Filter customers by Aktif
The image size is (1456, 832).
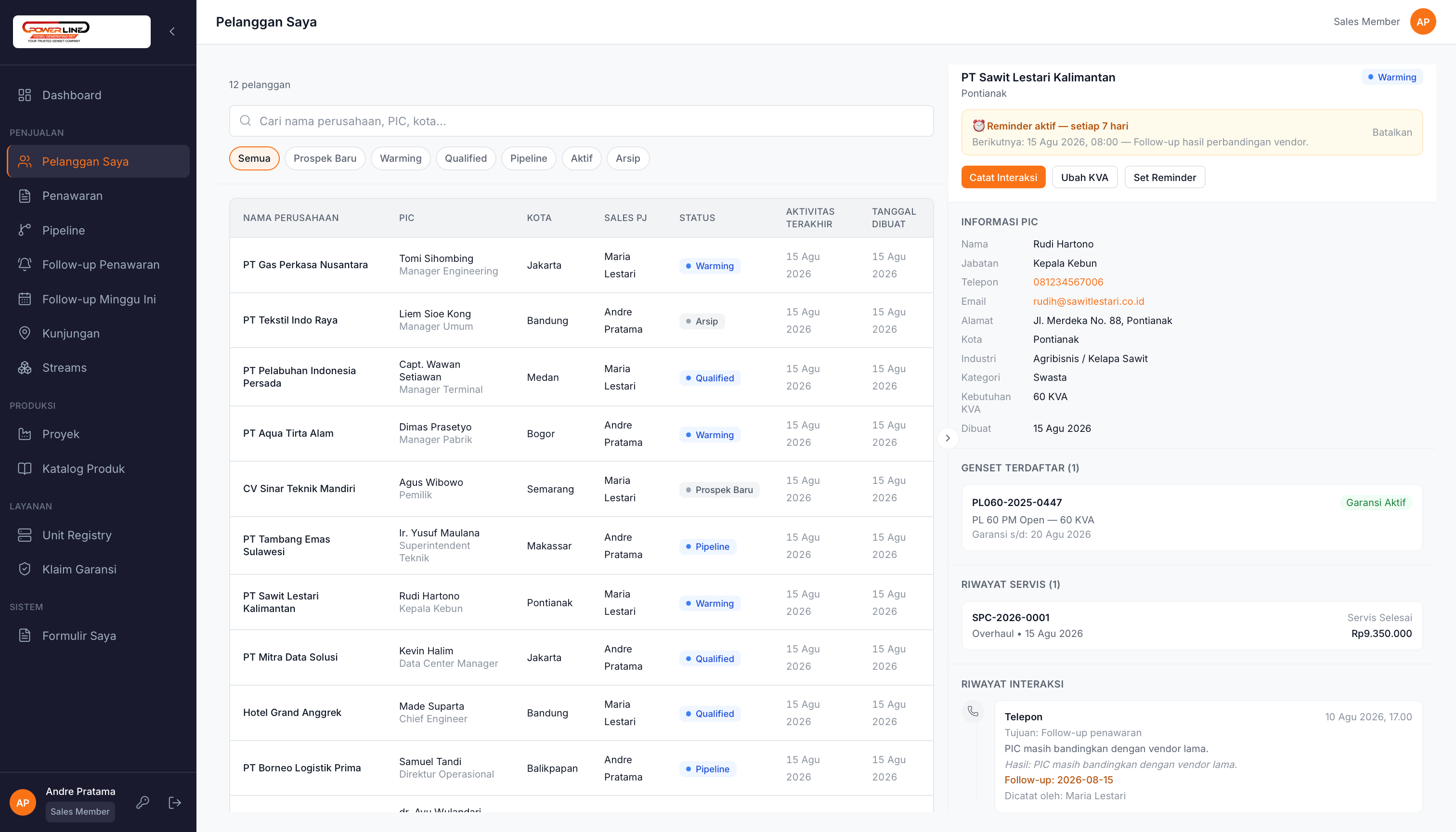point(582,158)
